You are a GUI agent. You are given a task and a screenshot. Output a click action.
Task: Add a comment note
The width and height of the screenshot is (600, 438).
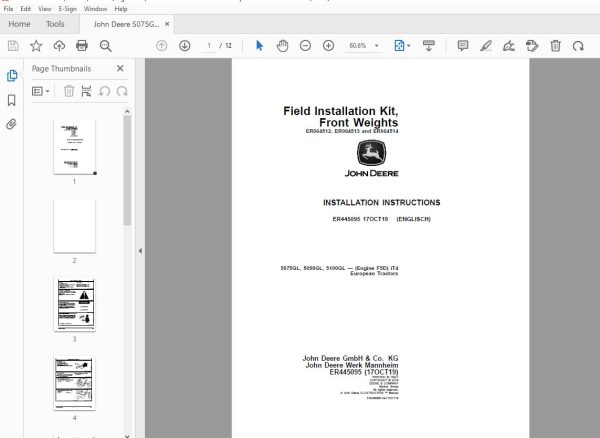point(463,46)
